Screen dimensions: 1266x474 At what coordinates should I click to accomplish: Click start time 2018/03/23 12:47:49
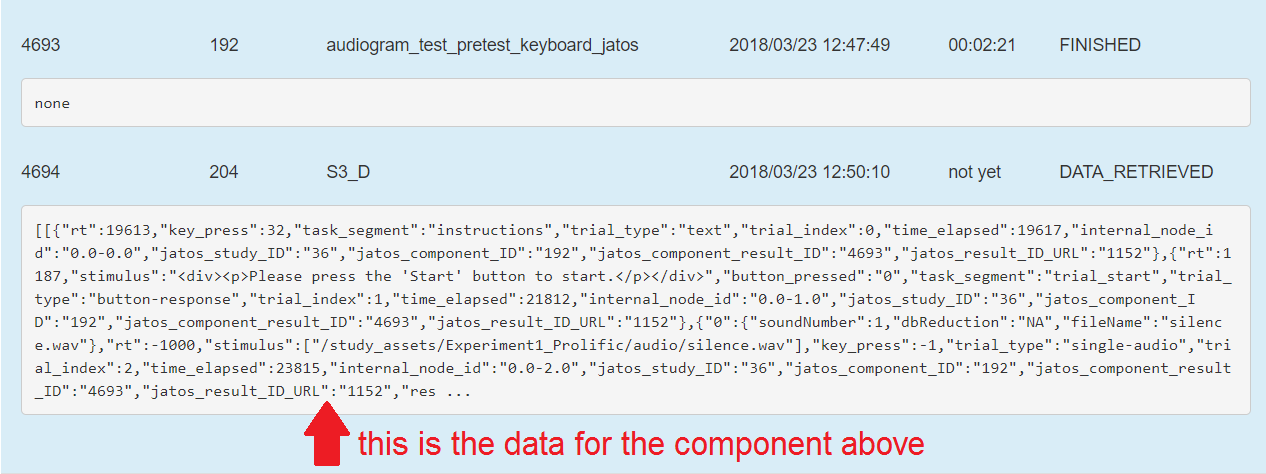coord(809,45)
